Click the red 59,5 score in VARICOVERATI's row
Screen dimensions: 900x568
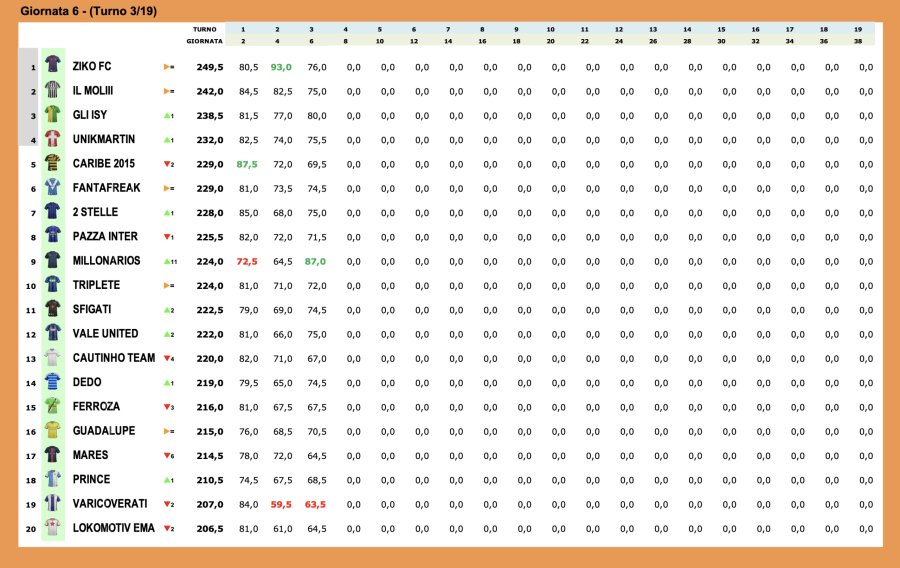pyautogui.click(x=281, y=505)
